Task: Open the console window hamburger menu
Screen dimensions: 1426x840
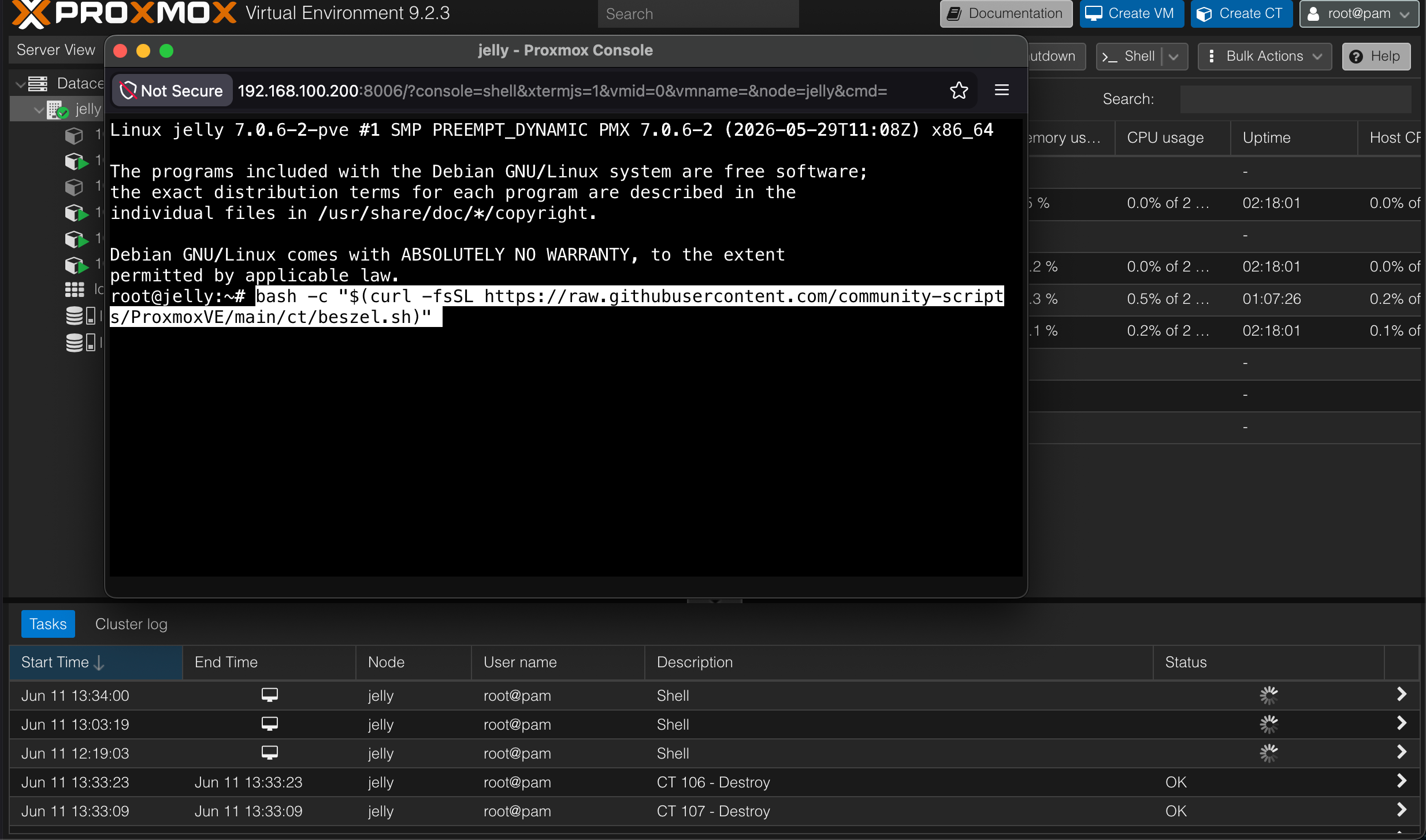Action: point(1002,90)
